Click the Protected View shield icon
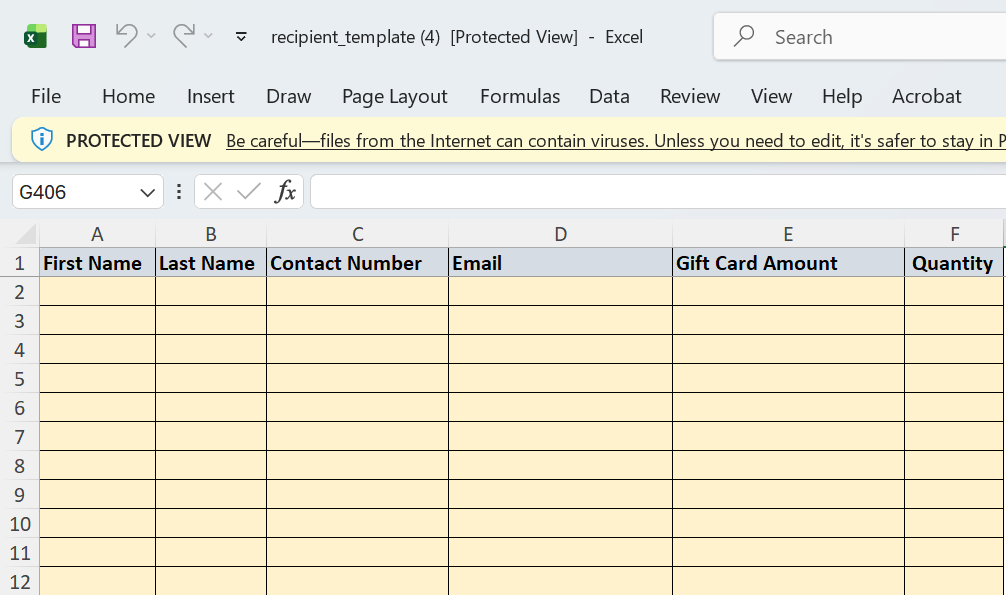Image resolution: width=1006 pixels, height=595 pixels. coord(42,139)
